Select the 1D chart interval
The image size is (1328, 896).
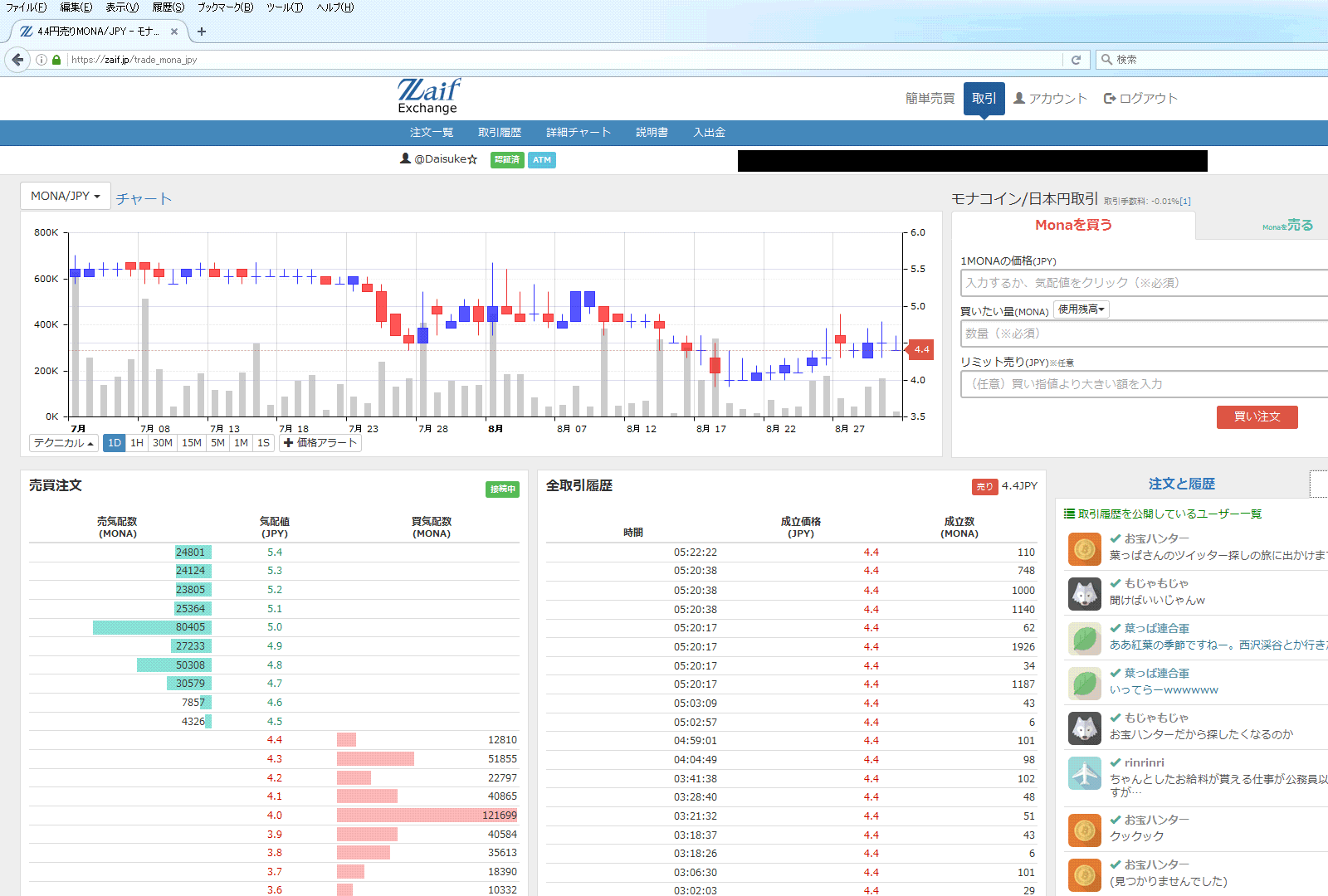click(115, 443)
